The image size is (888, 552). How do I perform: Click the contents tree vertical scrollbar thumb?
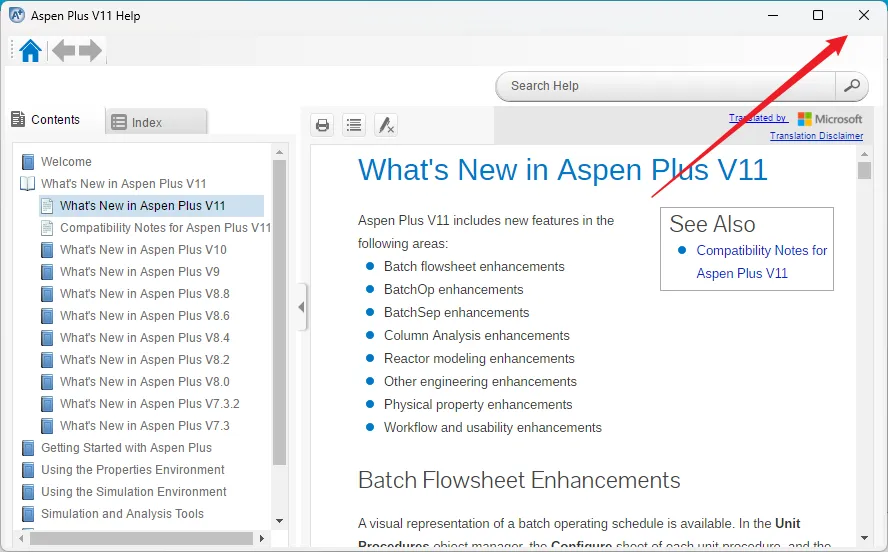pyautogui.click(x=279, y=313)
